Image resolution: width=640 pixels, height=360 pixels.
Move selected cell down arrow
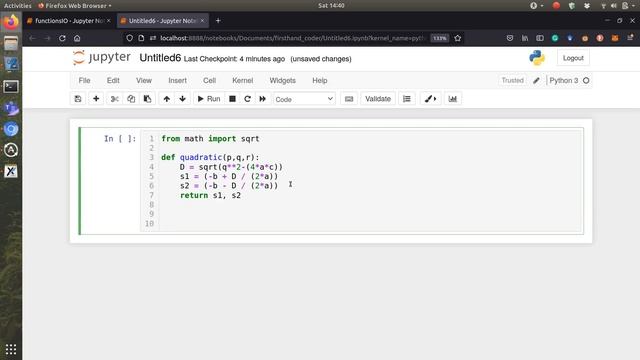click(x=182, y=99)
